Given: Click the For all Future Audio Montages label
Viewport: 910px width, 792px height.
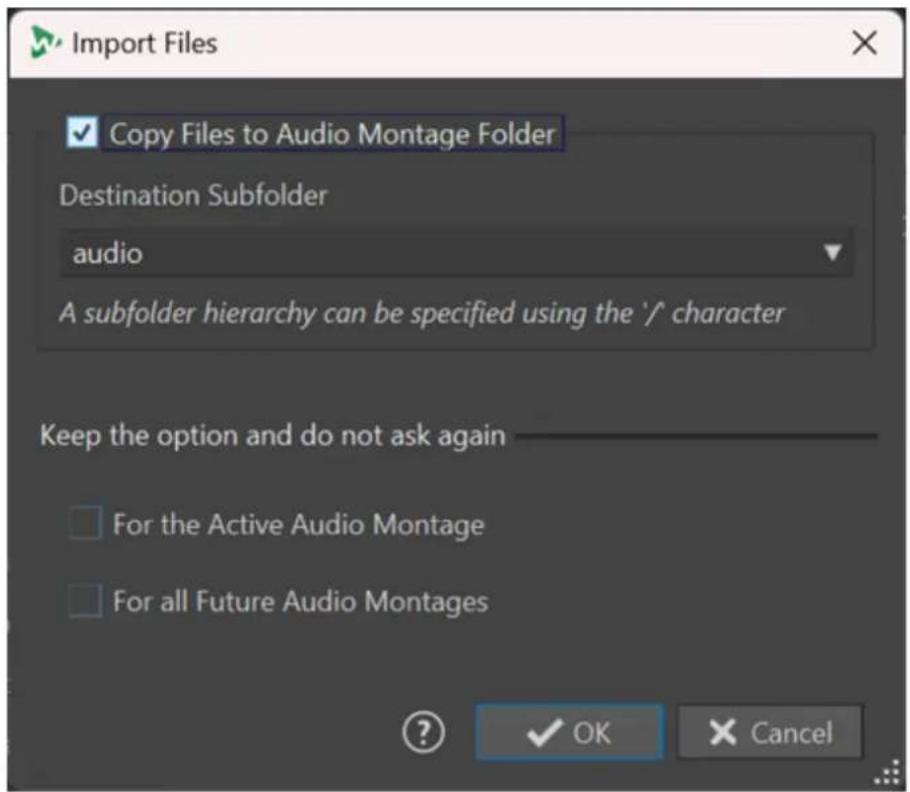Looking at the screenshot, I should tap(301, 602).
